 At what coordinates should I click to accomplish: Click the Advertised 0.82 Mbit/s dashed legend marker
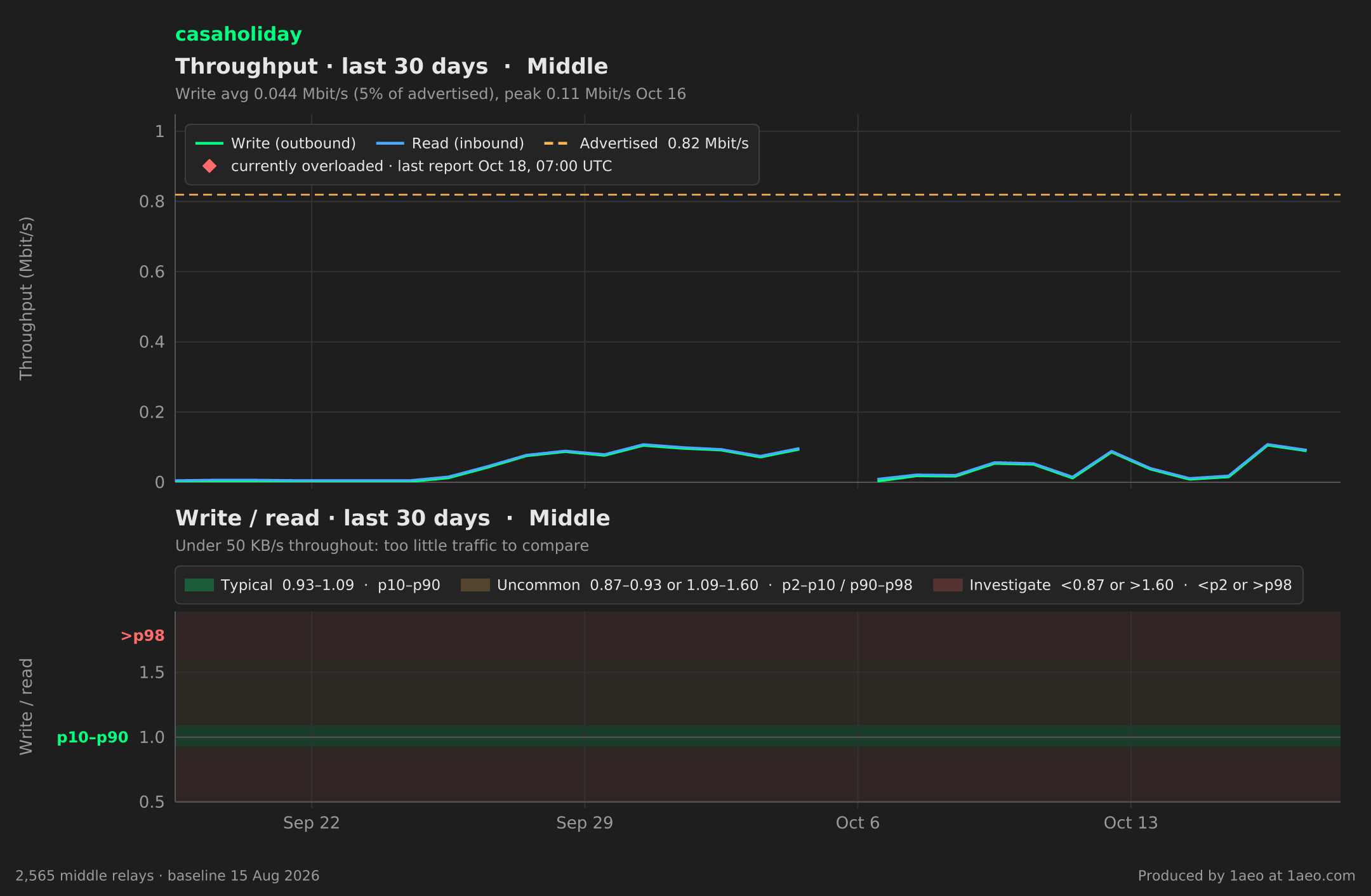click(556, 143)
